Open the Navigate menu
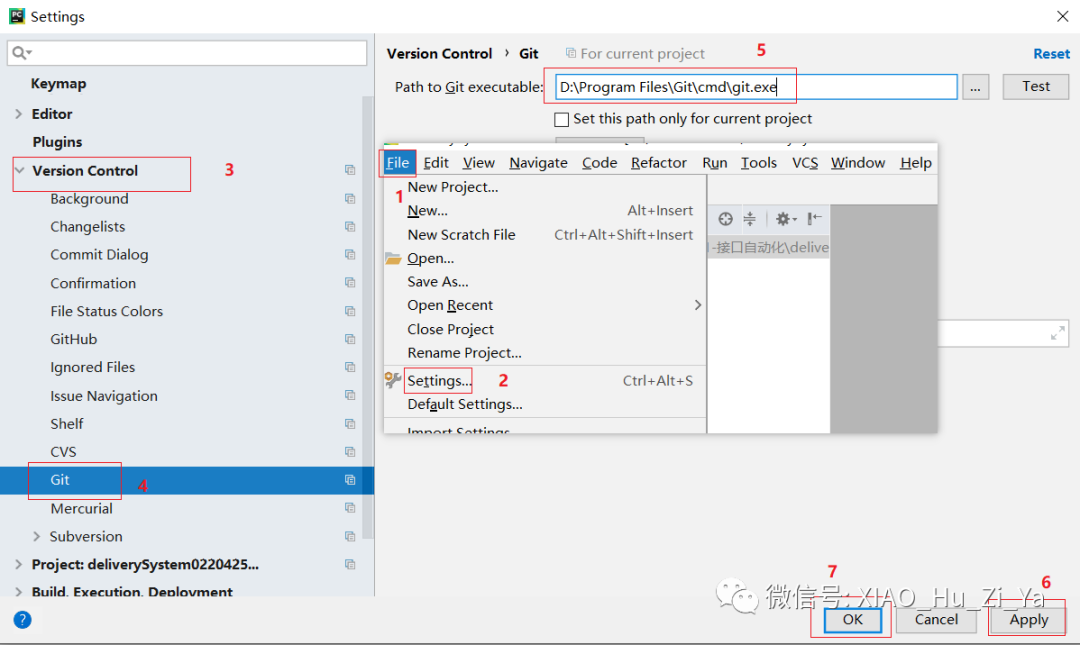 [x=539, y=163]
